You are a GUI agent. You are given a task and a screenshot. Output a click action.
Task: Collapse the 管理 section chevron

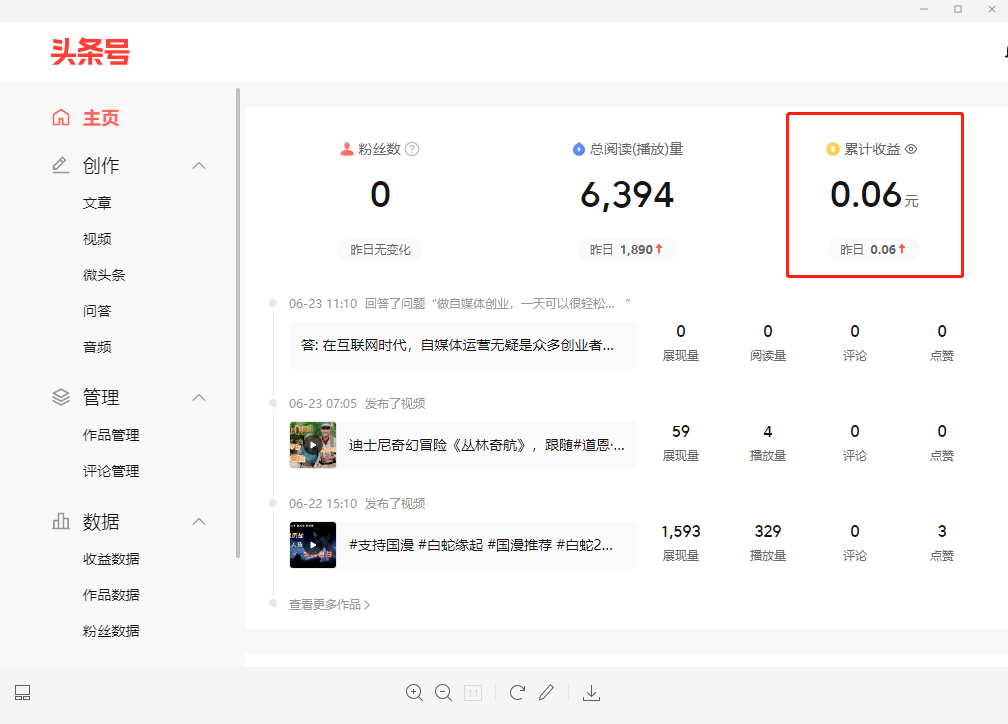198,396
